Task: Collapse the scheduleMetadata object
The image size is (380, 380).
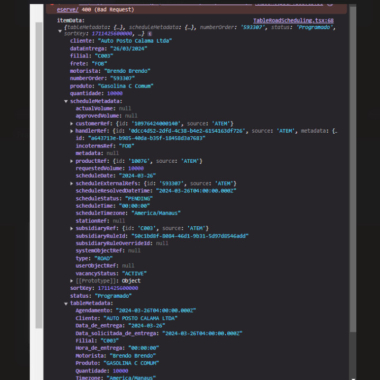Action: tap(66, 101)
